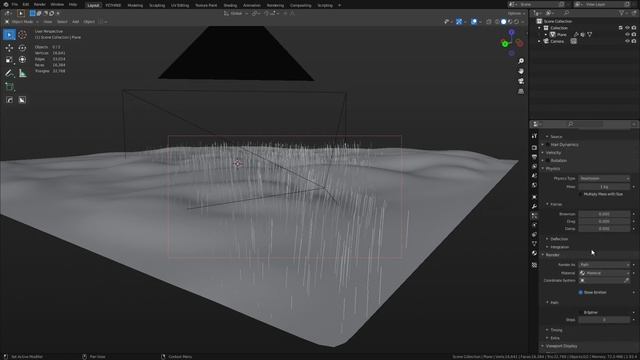
Task: Select the Move tool
Action: (x=9, y=48)
